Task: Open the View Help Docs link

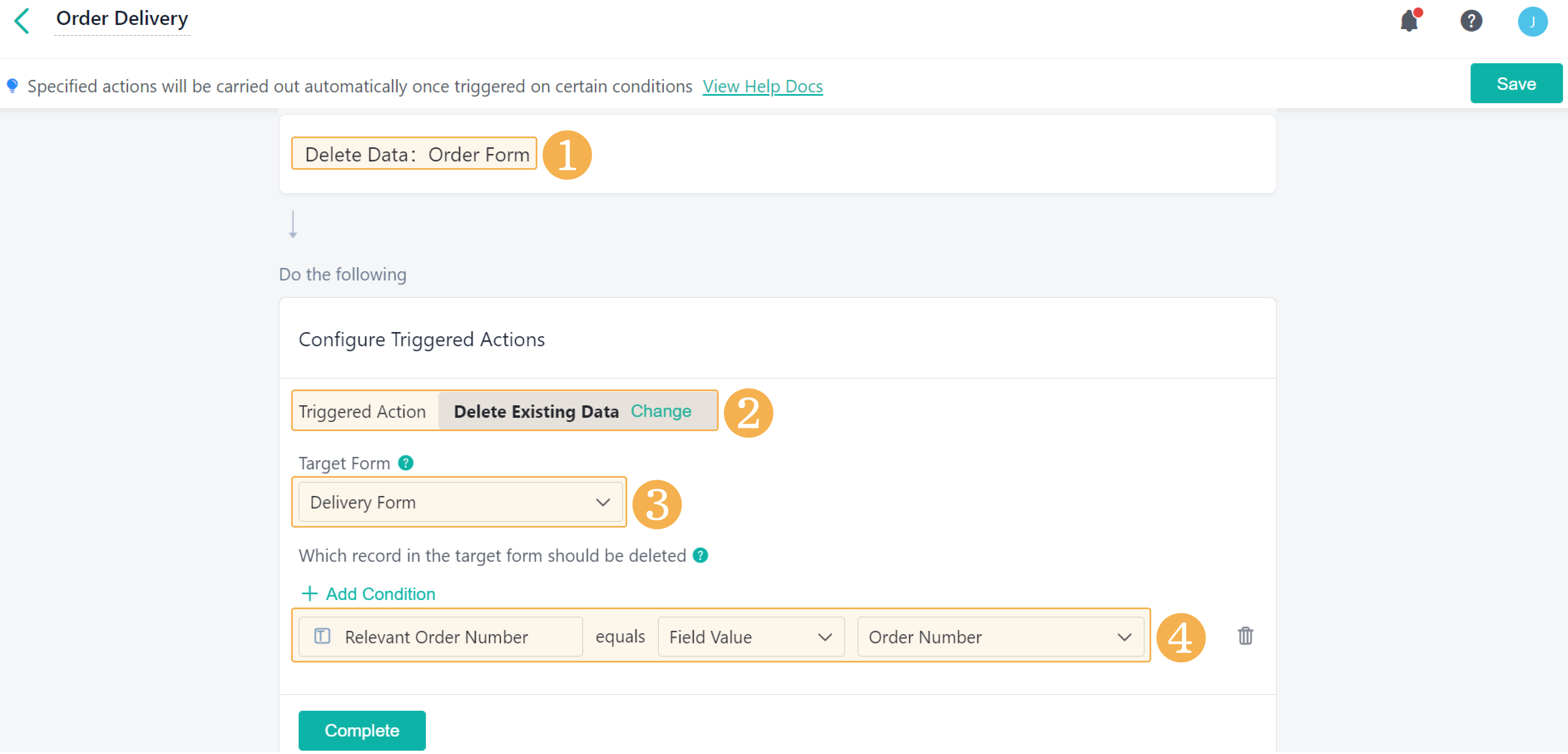Action: (762, 87)
